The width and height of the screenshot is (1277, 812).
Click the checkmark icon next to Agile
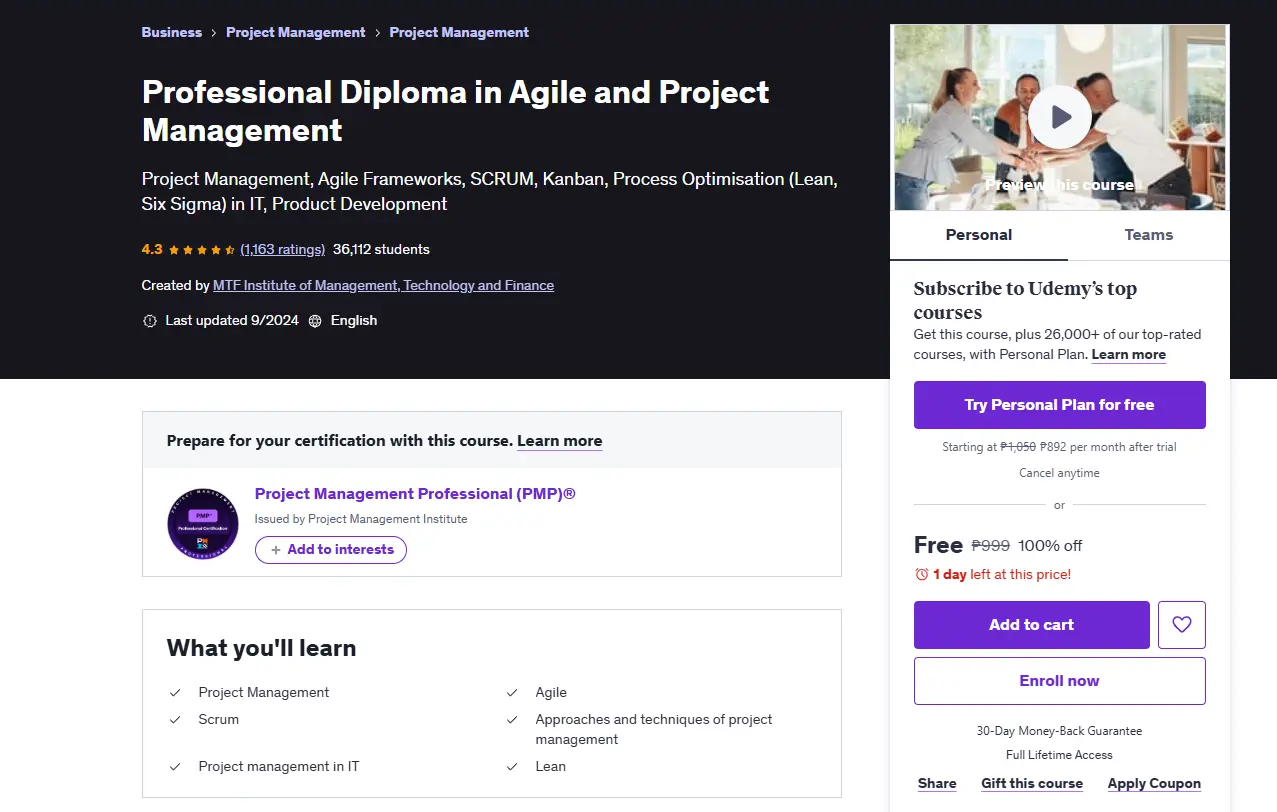pos(512,693)
